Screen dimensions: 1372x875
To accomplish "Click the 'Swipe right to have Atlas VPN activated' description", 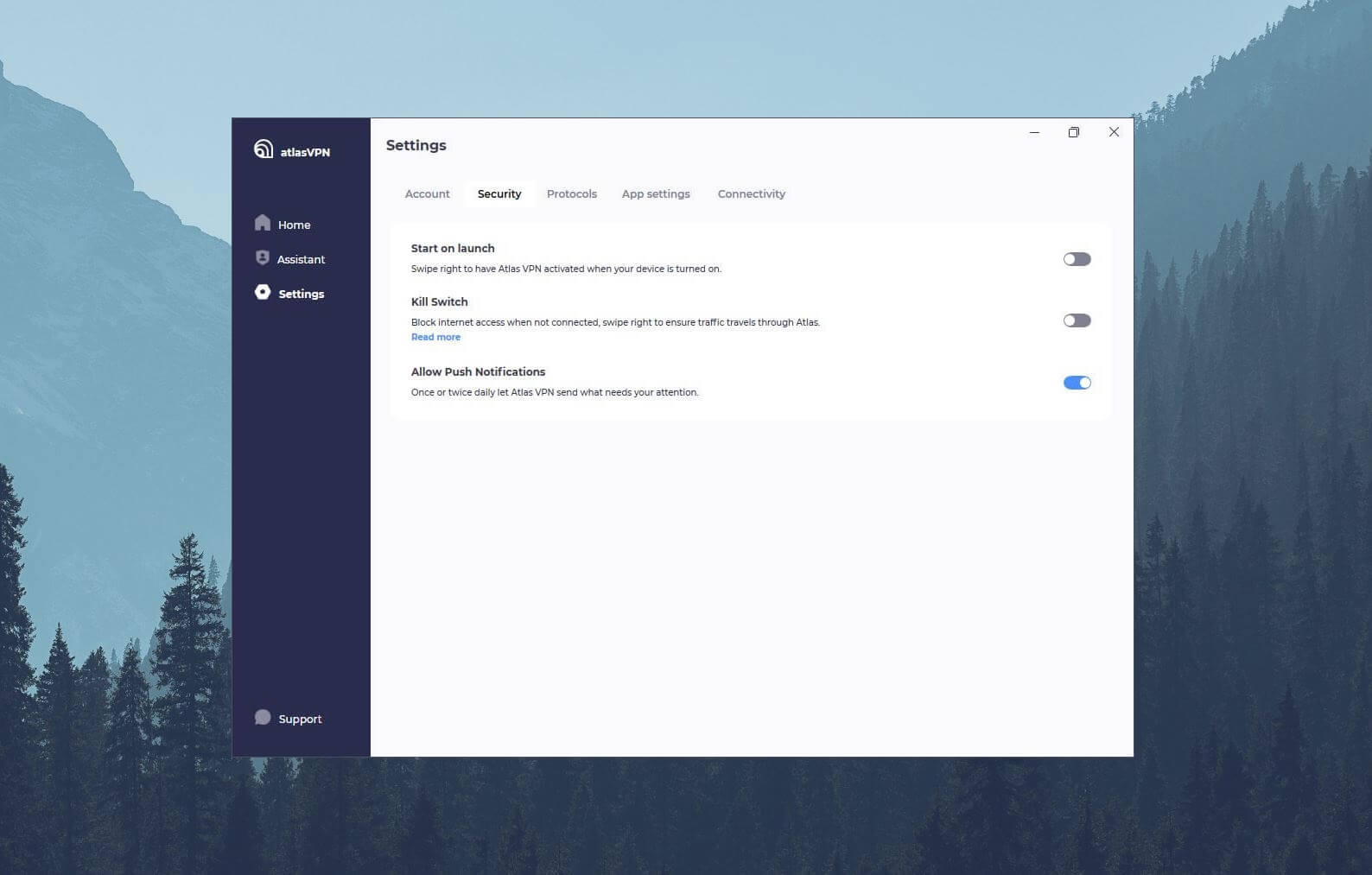I will 566,269.
